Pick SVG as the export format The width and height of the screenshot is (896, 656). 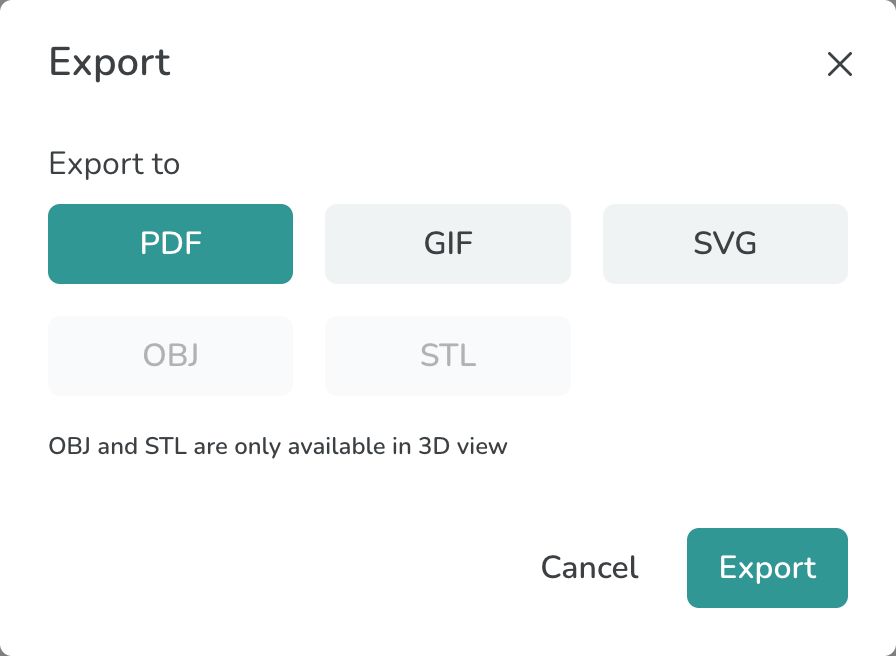tap(725, 244)
